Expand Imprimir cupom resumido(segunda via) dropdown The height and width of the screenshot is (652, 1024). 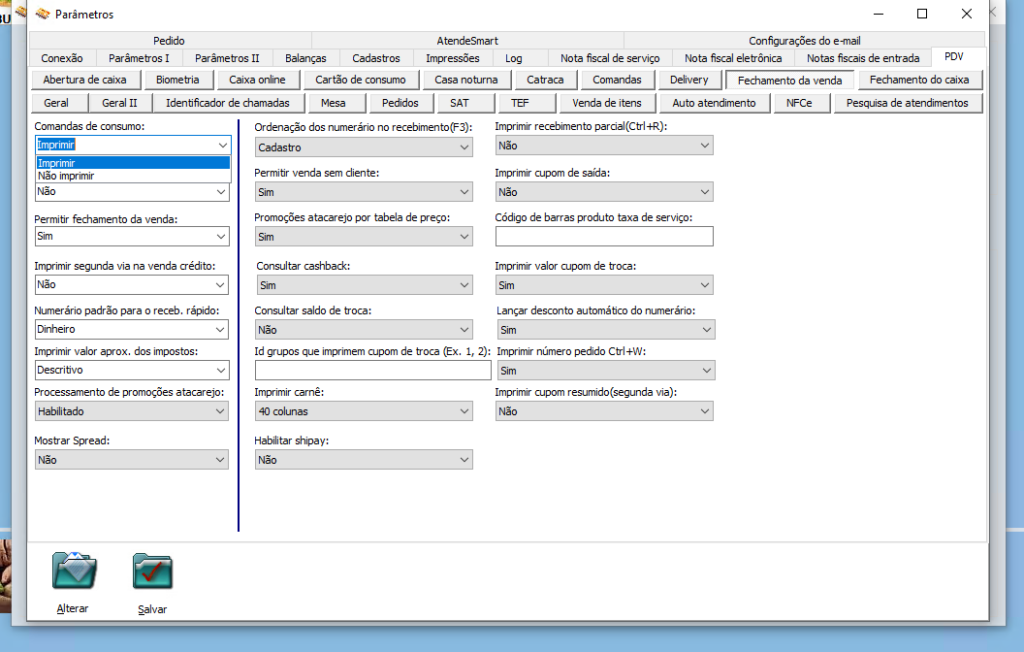click(604, 411)
